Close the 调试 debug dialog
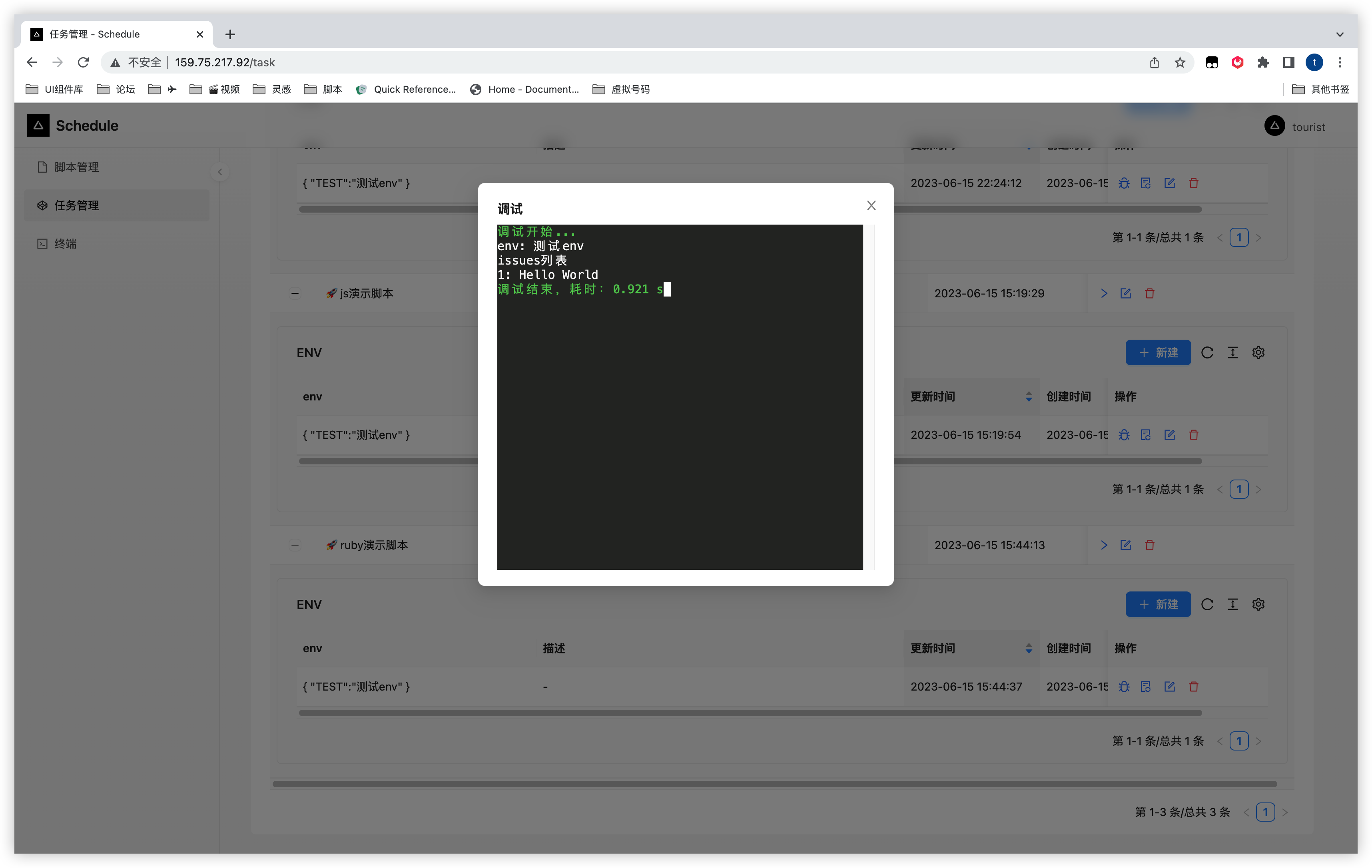This screenshot has height=868, width=1372. point(871,205)
